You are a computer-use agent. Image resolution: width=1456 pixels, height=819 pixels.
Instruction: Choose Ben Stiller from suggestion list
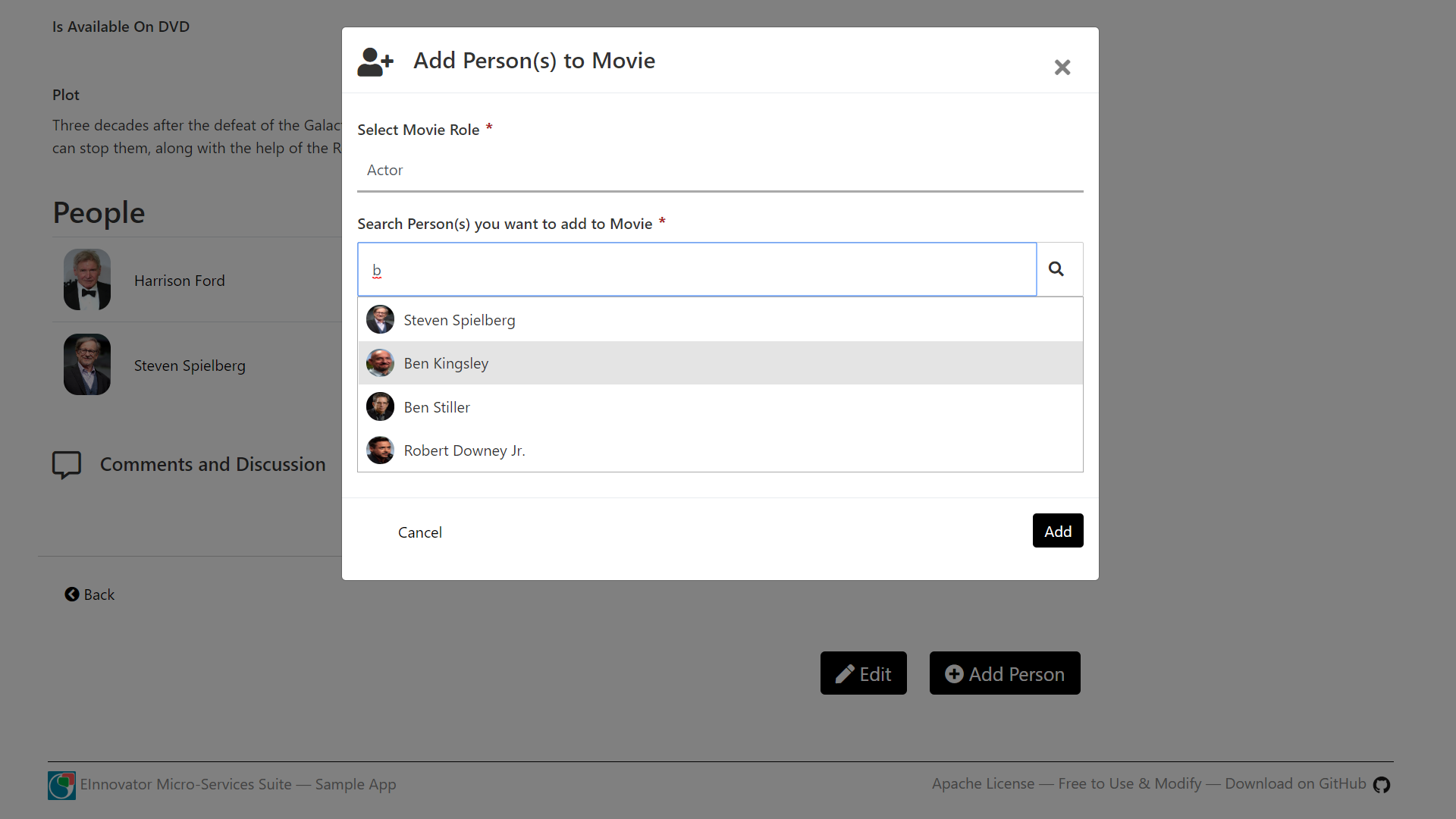(720, 407)
